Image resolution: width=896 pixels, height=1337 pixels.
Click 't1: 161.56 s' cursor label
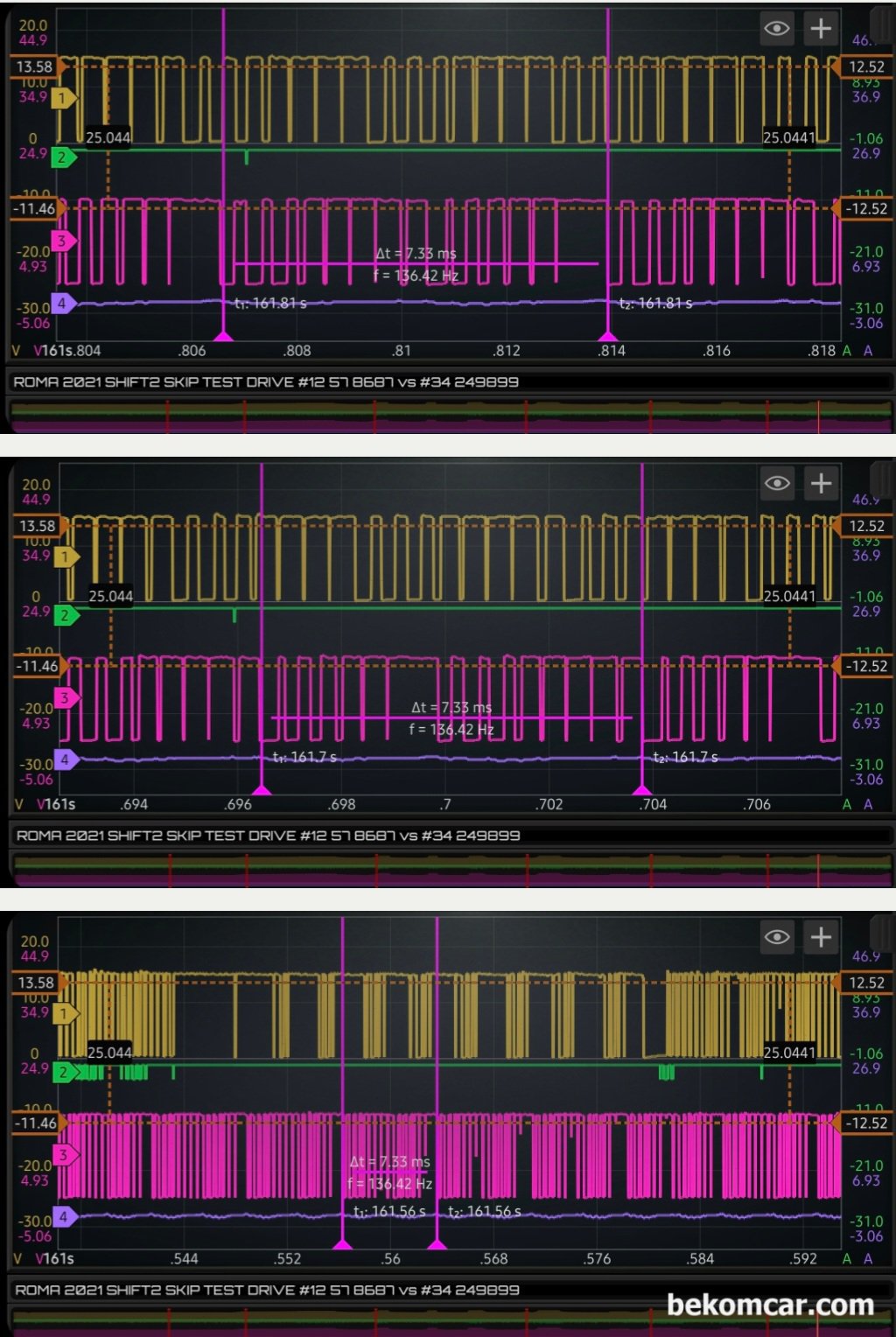pyautogui.click(x=389, y=1212)
